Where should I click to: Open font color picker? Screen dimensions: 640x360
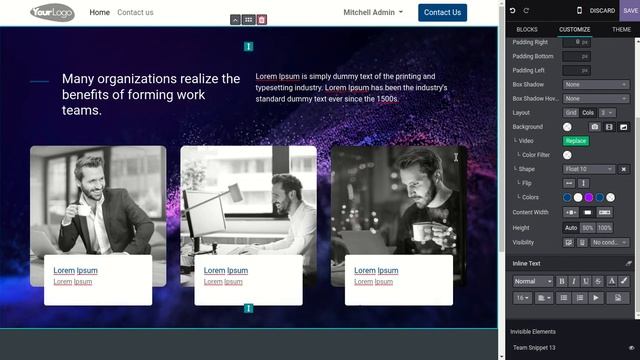pyautogui.click(x=611, y=281)
